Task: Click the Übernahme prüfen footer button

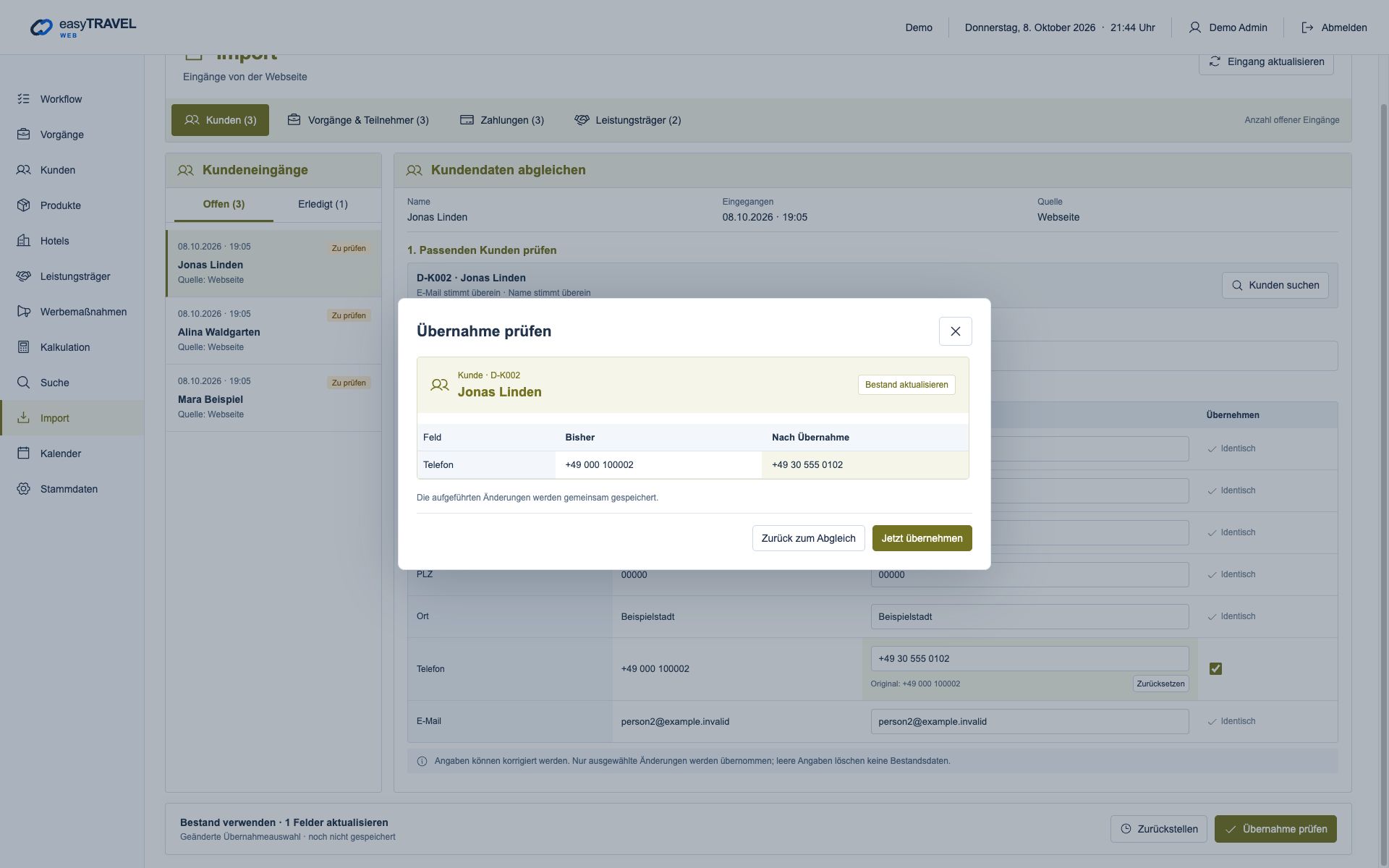Action: [1275, 829]
